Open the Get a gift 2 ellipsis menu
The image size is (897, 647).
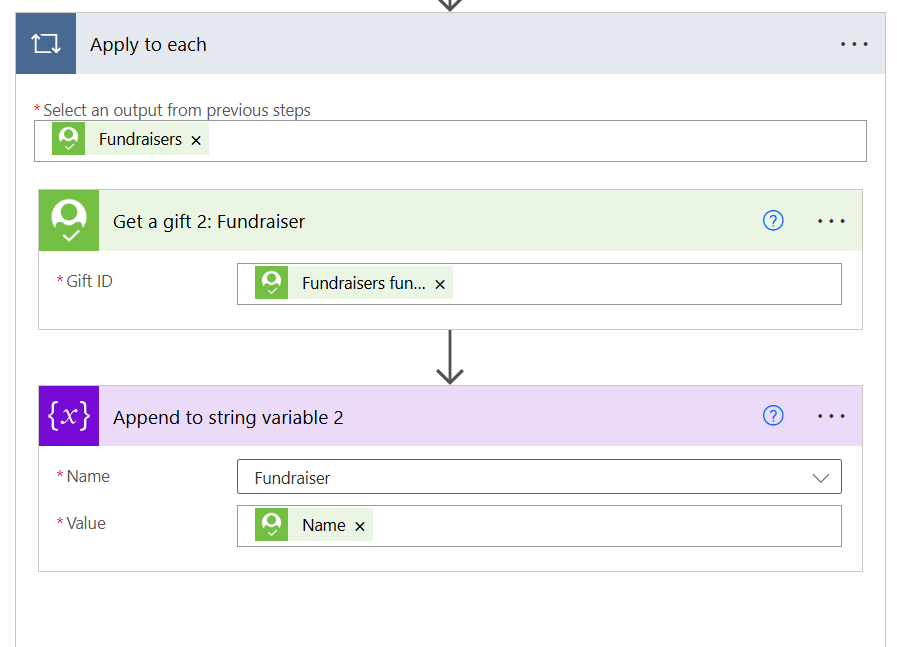click(x=831, y=221)
